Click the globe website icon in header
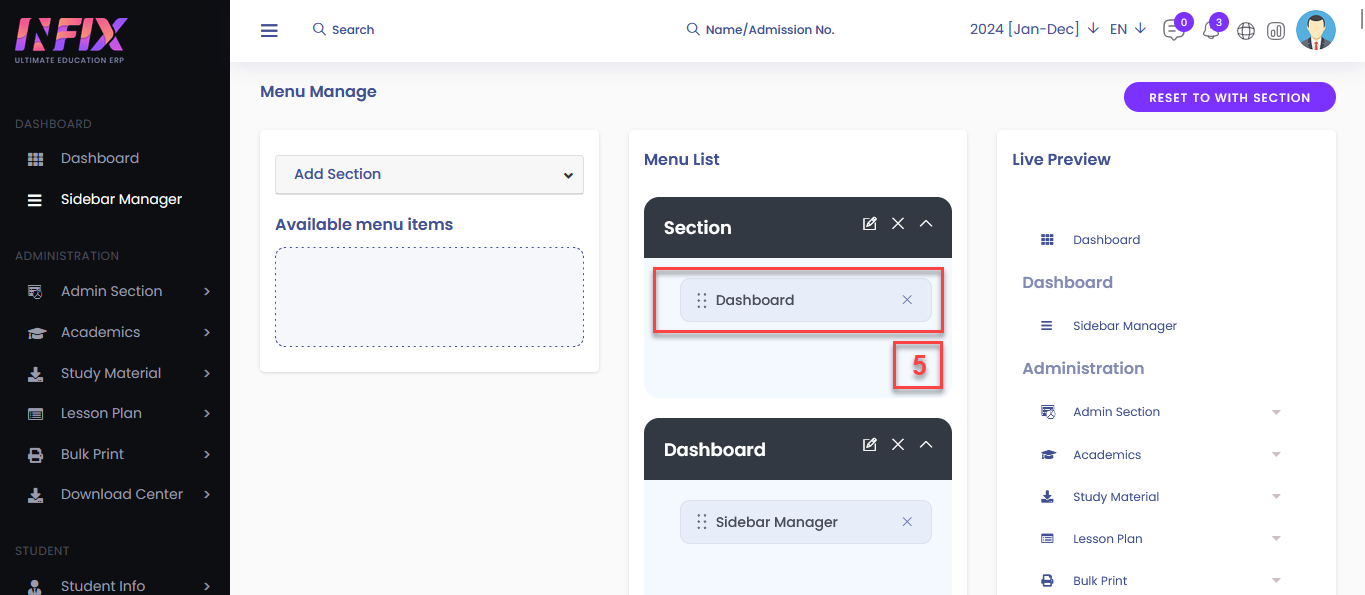 tap(1246, 31)
